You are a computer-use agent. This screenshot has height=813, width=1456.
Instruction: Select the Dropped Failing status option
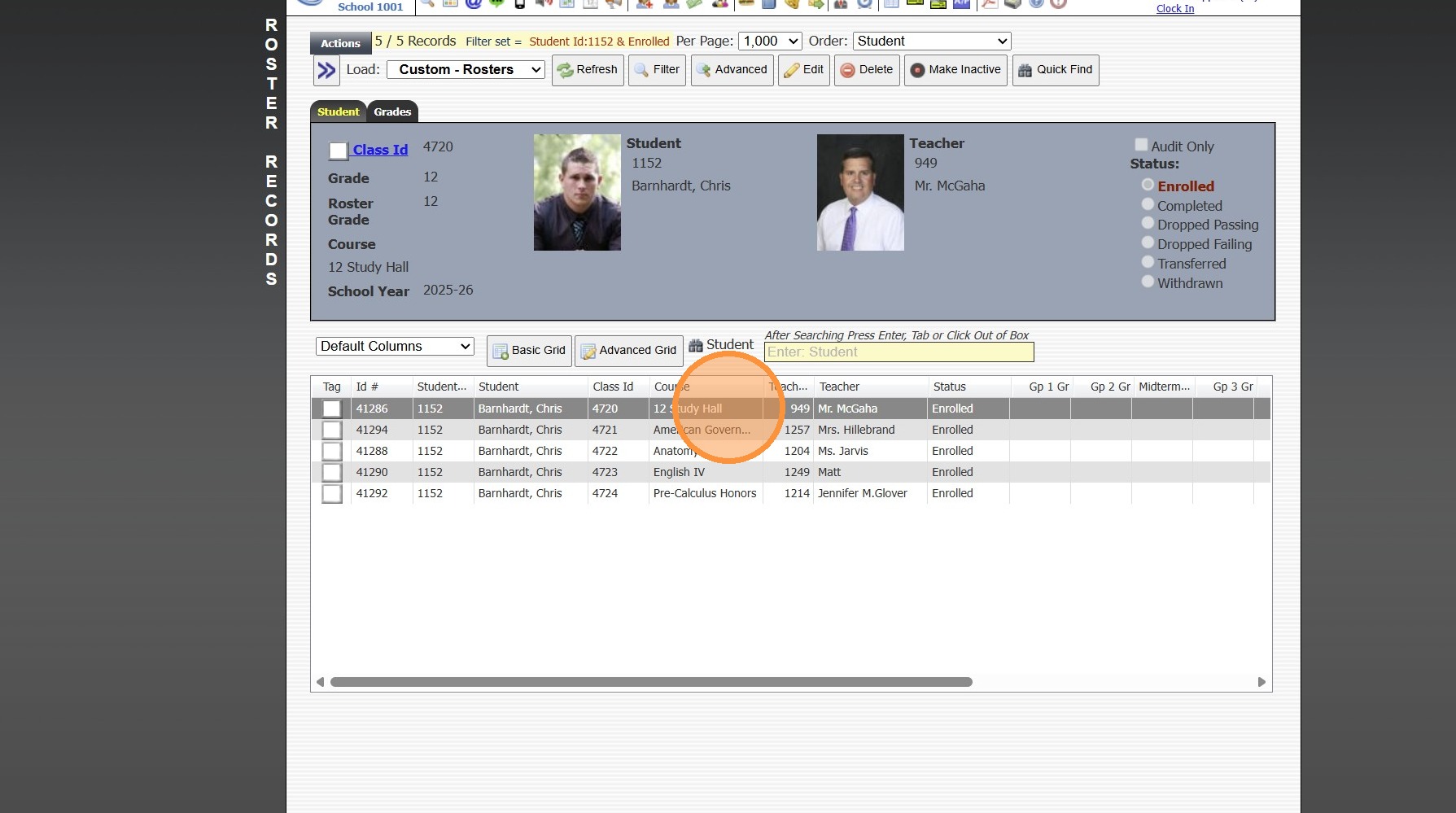[x=1148, y=243]
